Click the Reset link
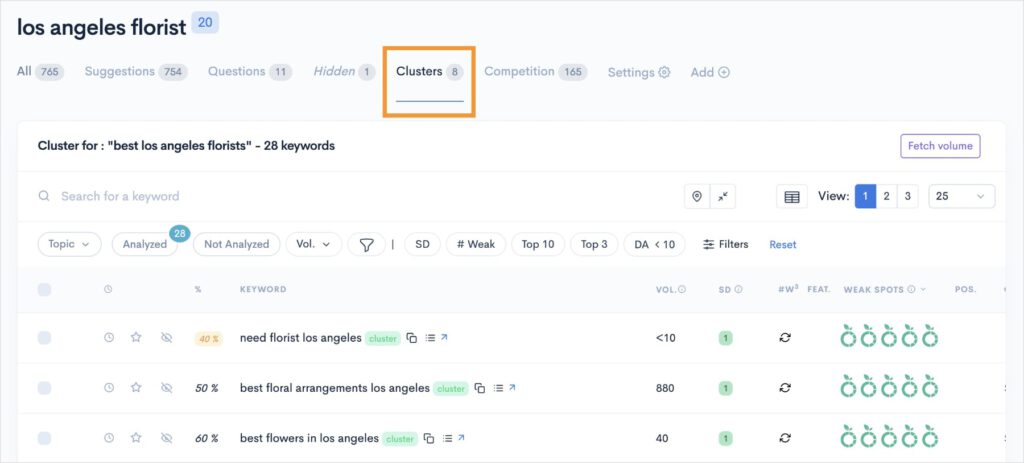The height and width of the screenshot is (463, 1024). [782, 244]
